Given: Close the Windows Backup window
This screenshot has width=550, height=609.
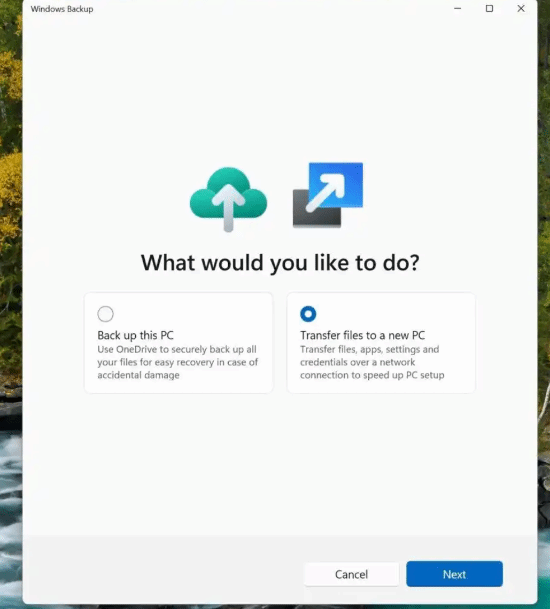Looking at the screenshot, I should click(x=521, y=9).
